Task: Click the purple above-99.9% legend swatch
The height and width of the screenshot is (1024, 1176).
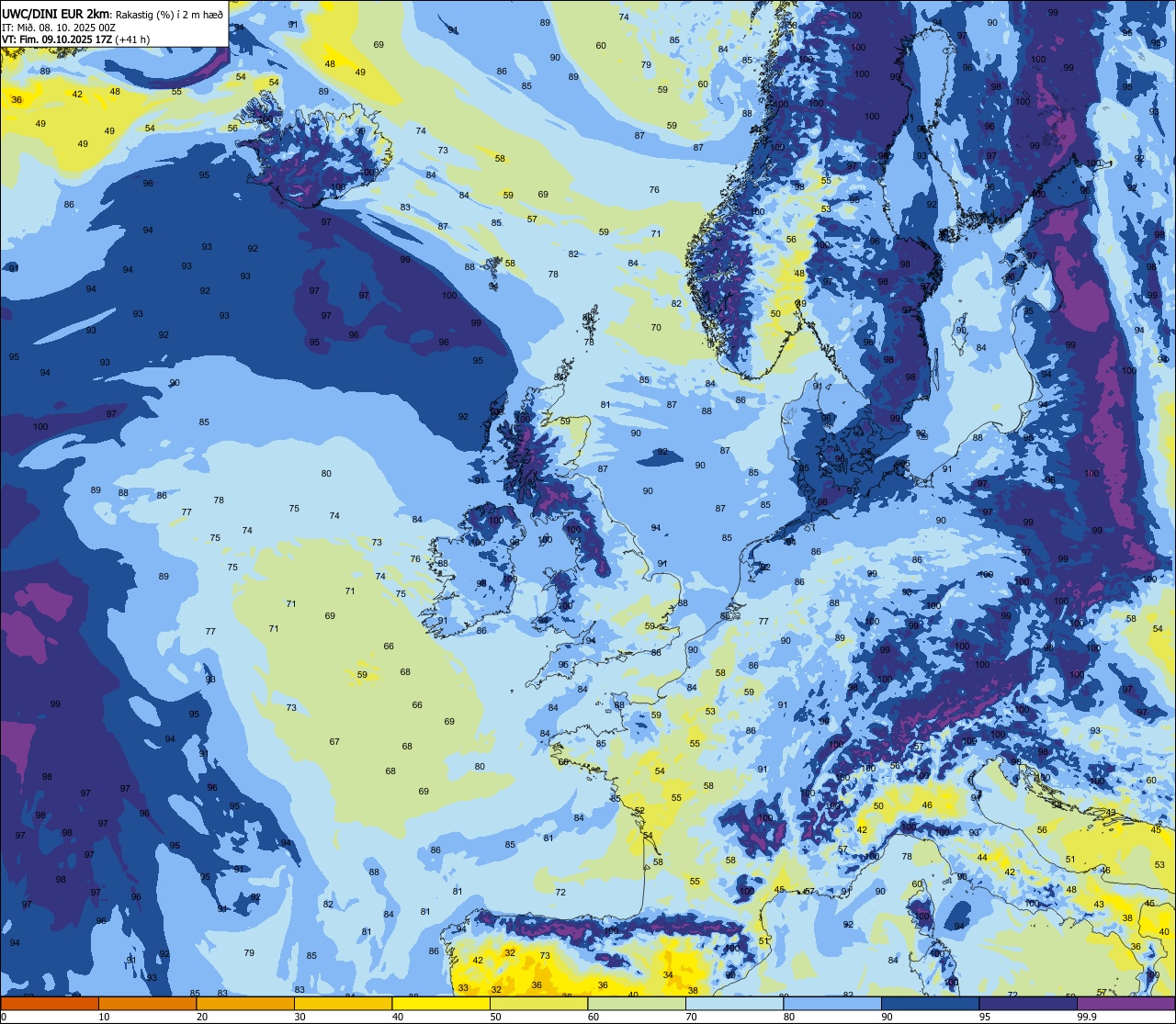Action: (1125, 1003)
